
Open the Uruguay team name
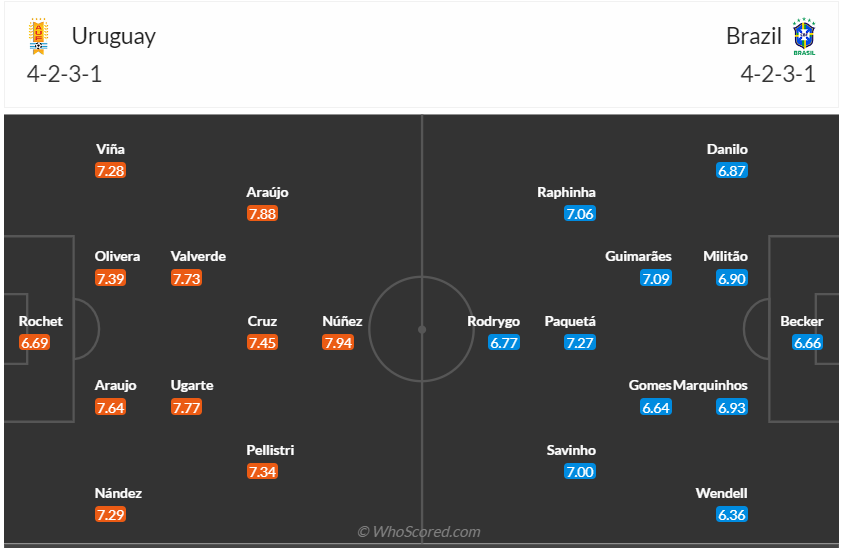coord(113,36)
